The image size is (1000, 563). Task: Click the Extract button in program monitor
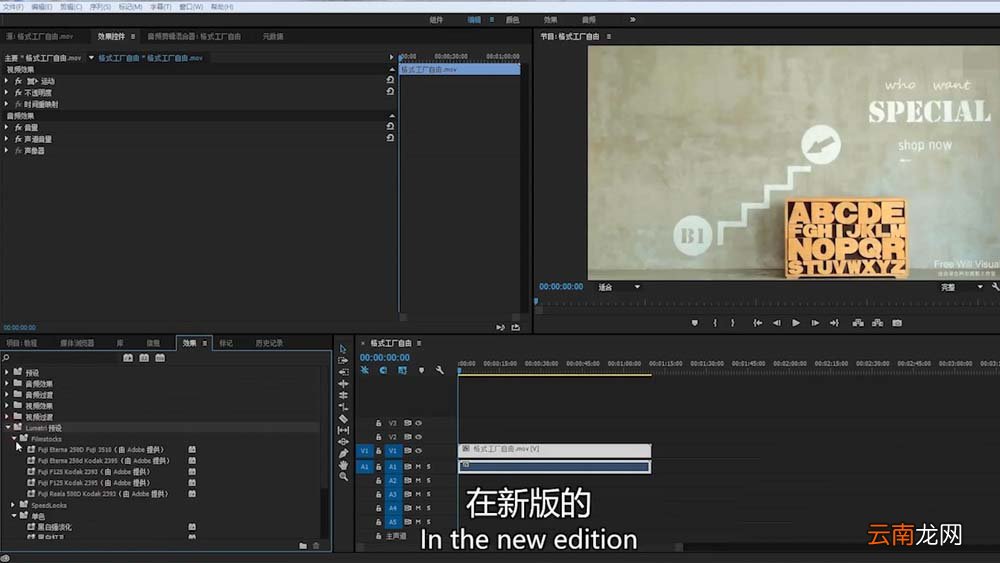pos(878,323)
